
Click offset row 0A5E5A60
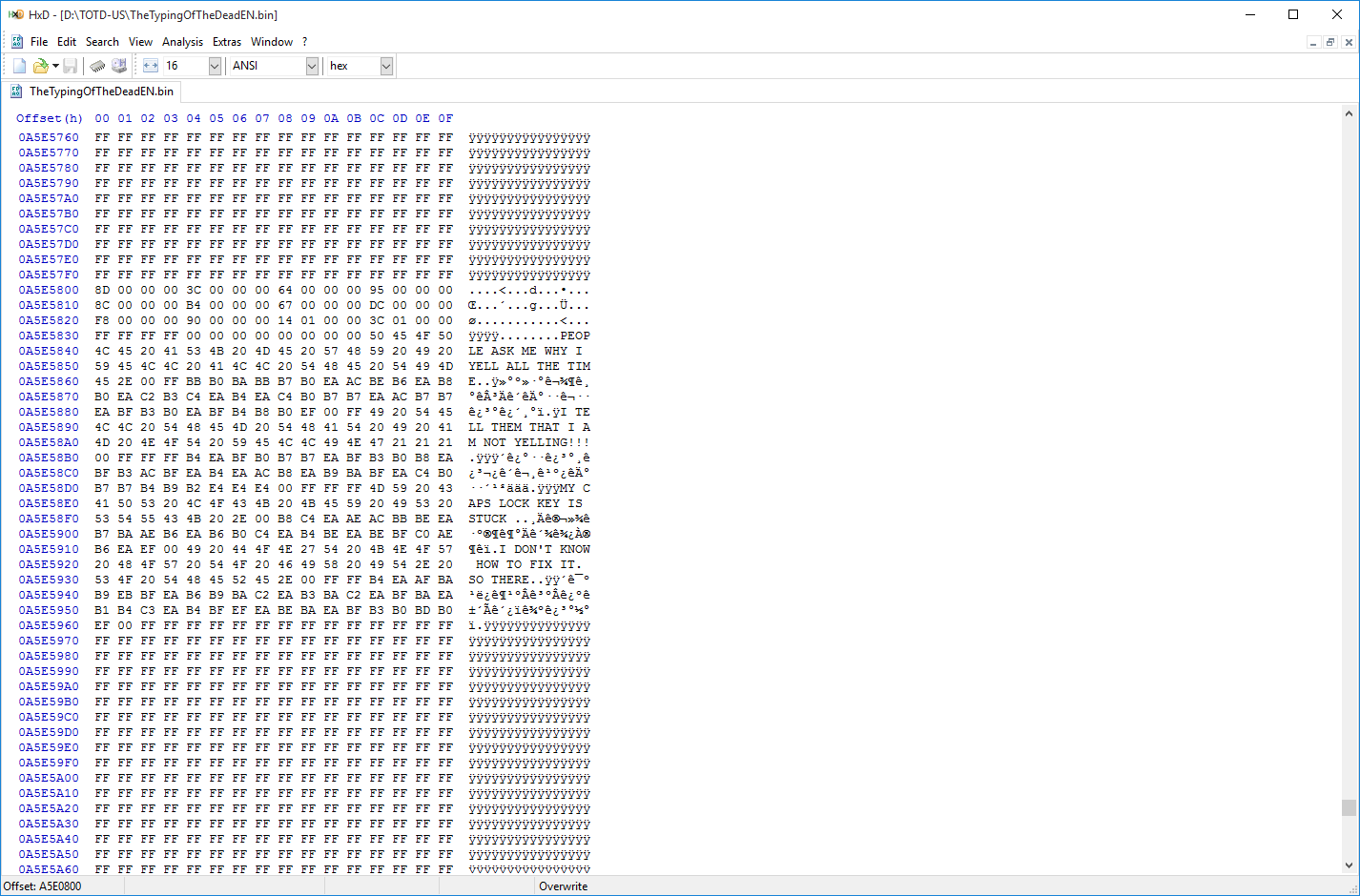tap(49, 869)
